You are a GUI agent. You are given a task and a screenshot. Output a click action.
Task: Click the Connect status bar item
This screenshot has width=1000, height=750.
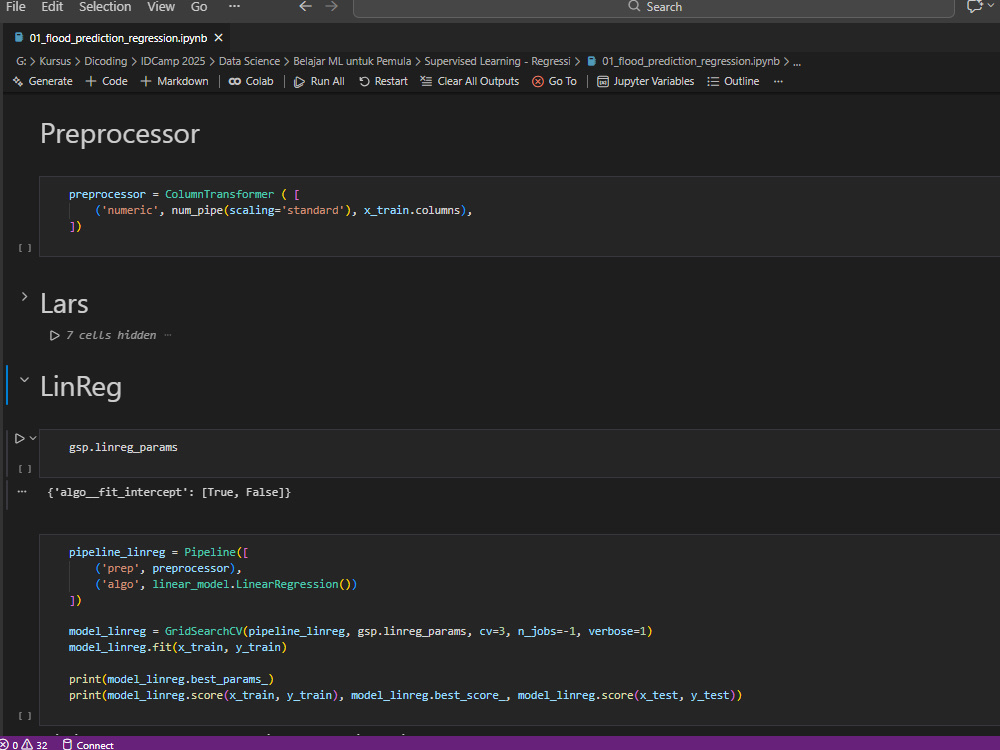click(x=88, y=744)
